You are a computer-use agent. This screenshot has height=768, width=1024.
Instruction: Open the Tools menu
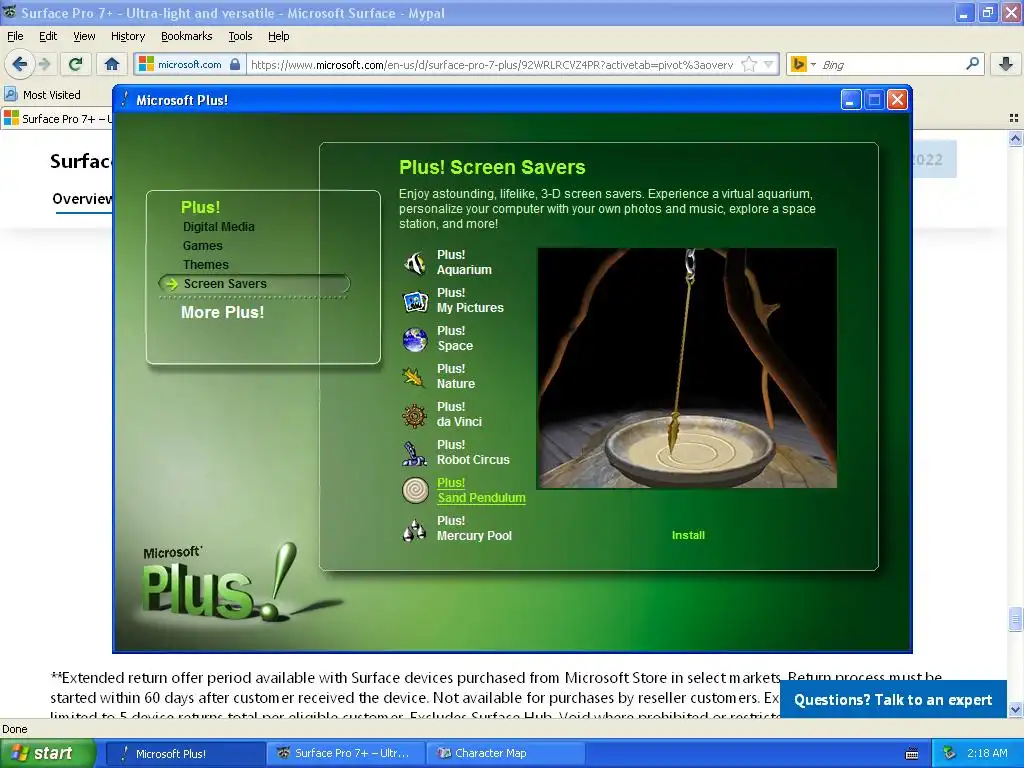pyautogui.click(x=240, y=36)
